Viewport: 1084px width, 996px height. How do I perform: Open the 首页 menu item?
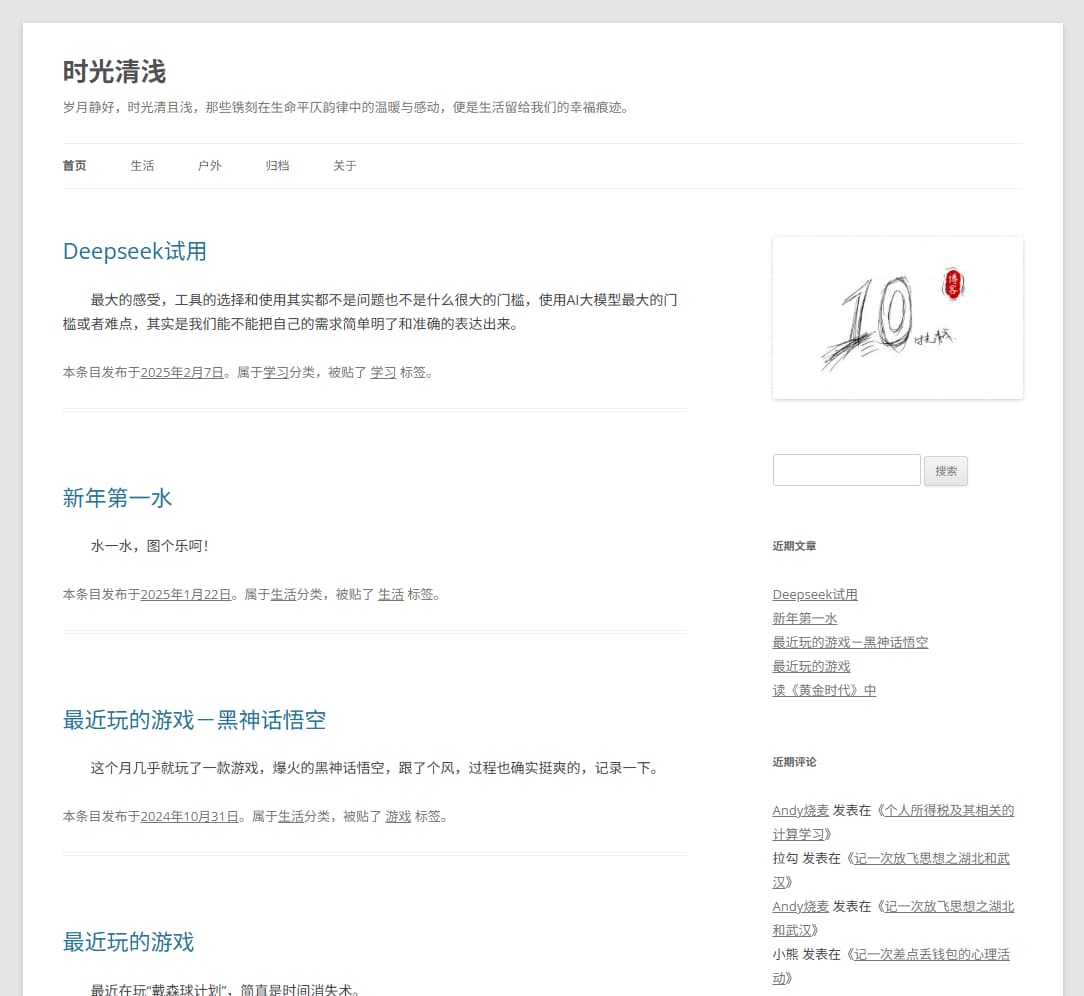pyautogui.click(x=74, y=165)
